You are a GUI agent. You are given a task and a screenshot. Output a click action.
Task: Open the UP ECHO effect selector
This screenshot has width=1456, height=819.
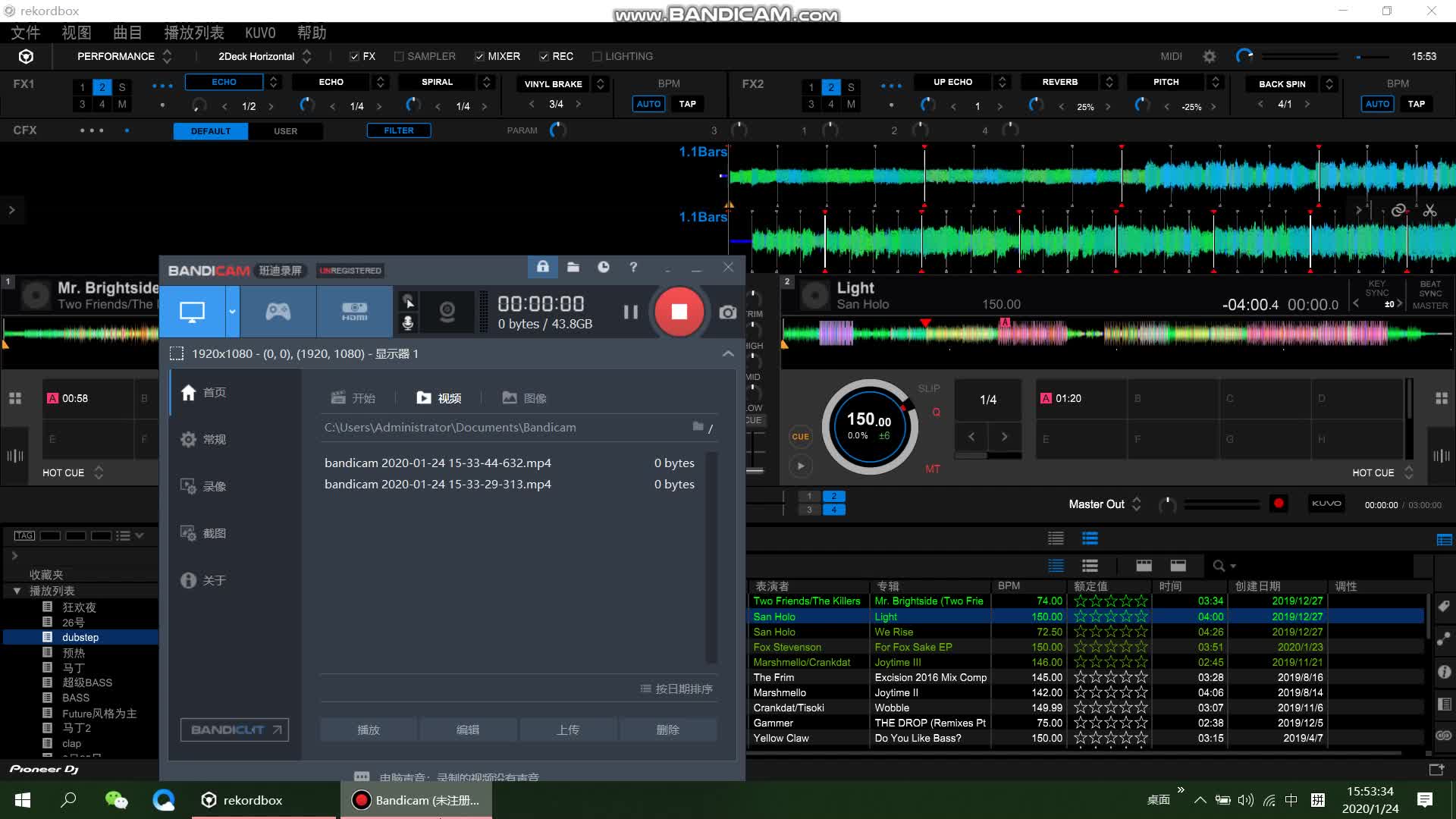(x=1002, y=82)
